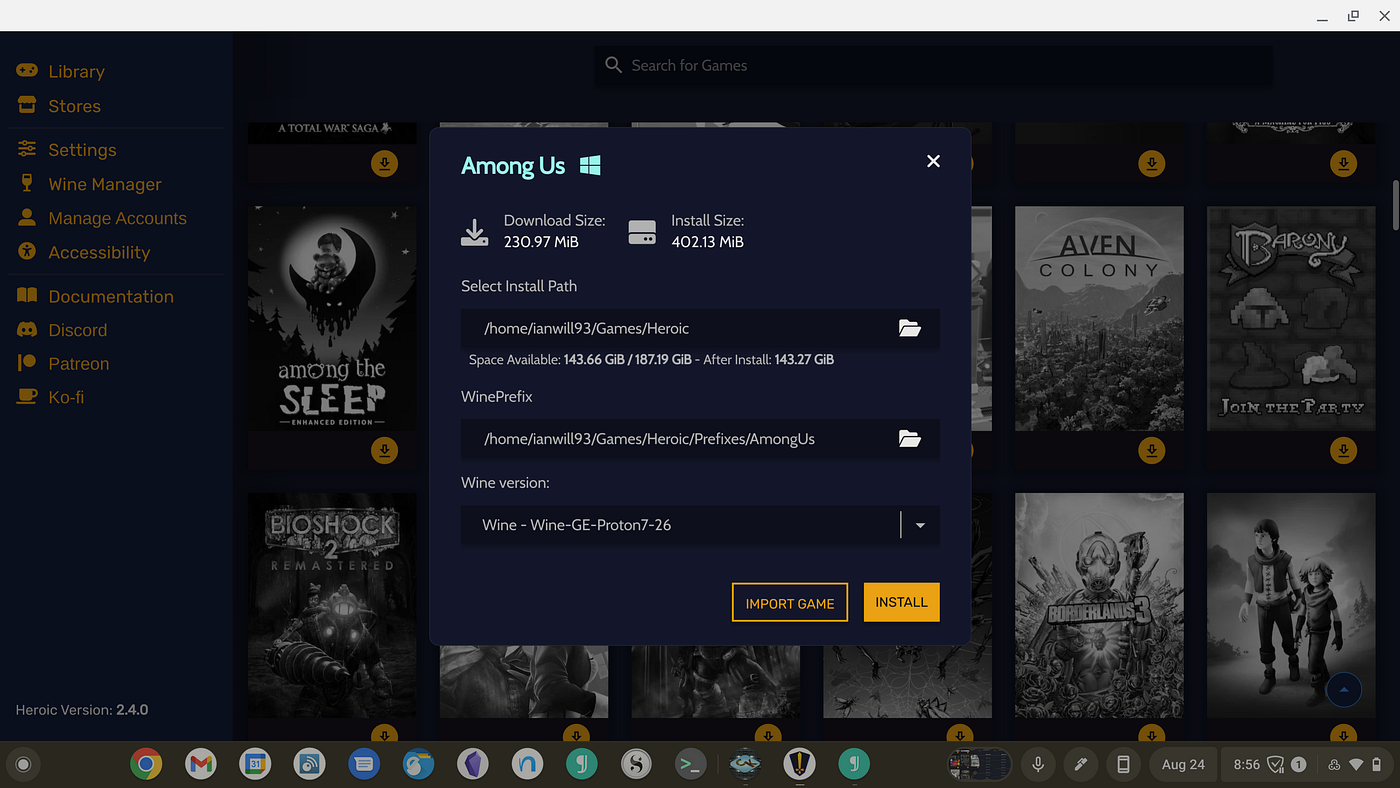This screenshot has height=788, width=1400.
Task: Click the scroll-to-top arrow button
Action: click(1343, 689)
